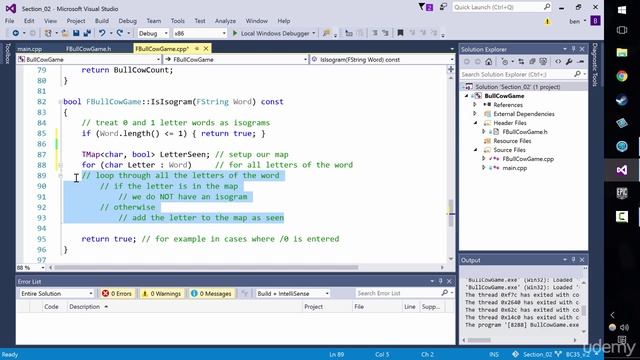Toggle pin on FBullCowGame.cpp tab
Screen dimensions: 640x360
(x=197, y=49)
